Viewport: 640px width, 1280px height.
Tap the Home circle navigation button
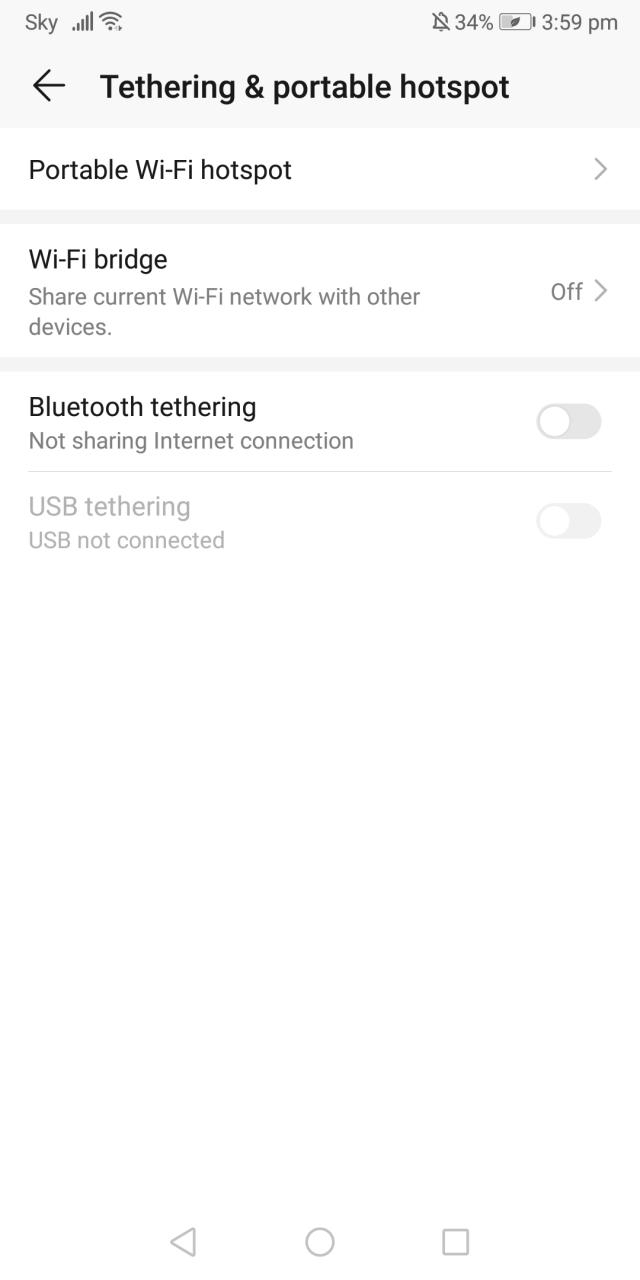320,1242
